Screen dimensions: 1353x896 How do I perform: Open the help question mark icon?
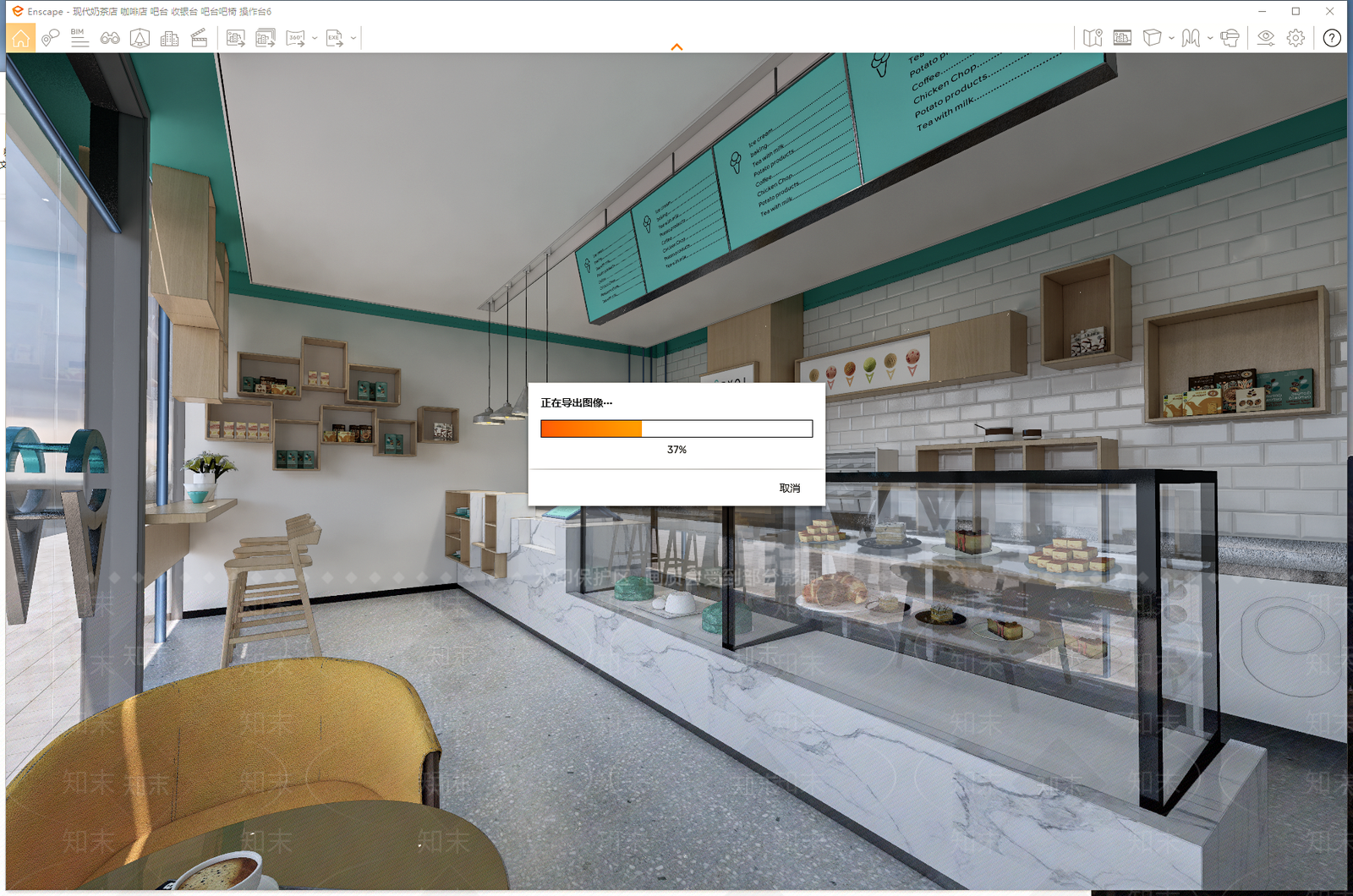pyautogui.click(x=1332, y=38)
